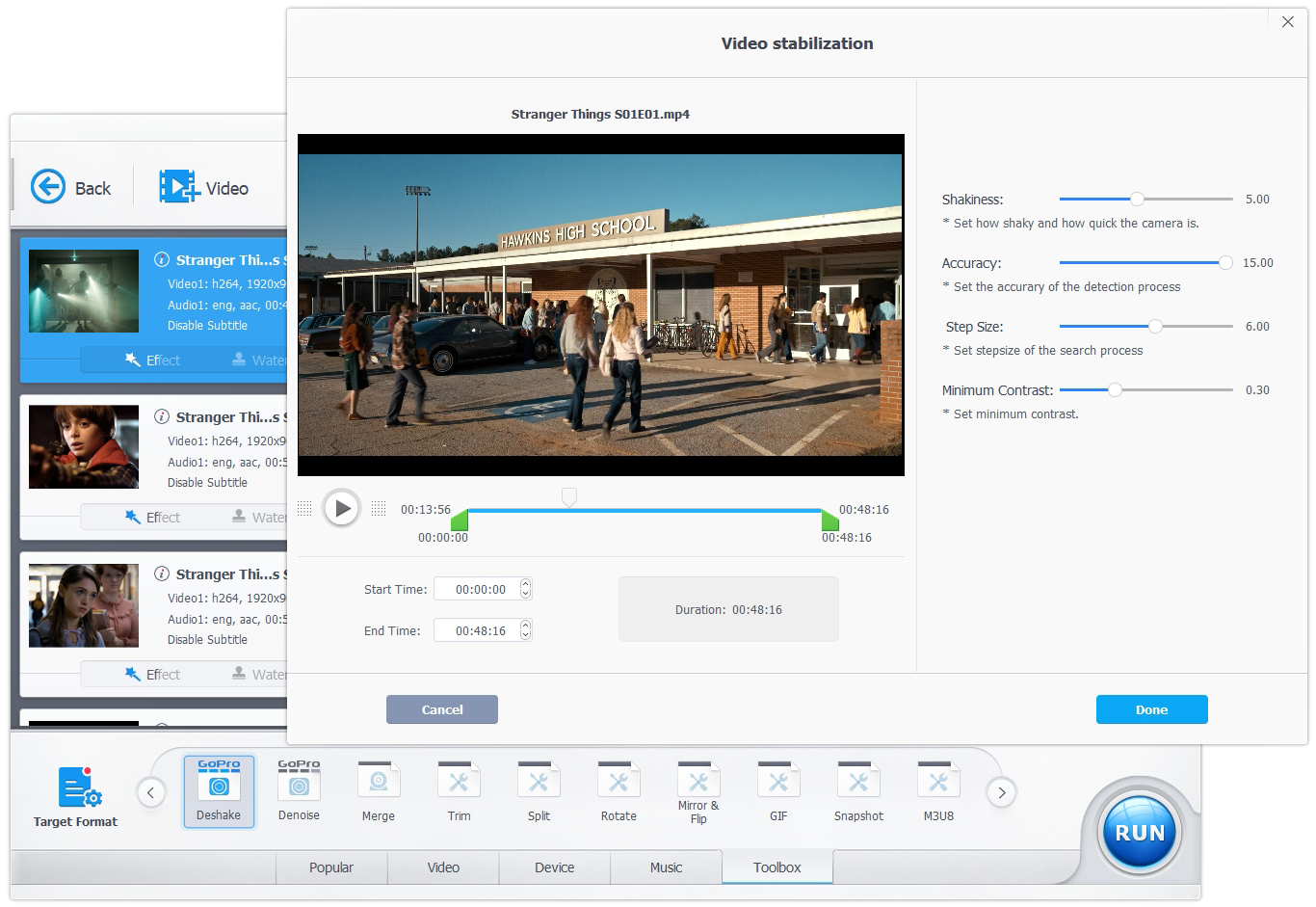The height and width of the screenshot is (907, 1316).
Task: Click the green end trim marker
Action: (829, 520)
